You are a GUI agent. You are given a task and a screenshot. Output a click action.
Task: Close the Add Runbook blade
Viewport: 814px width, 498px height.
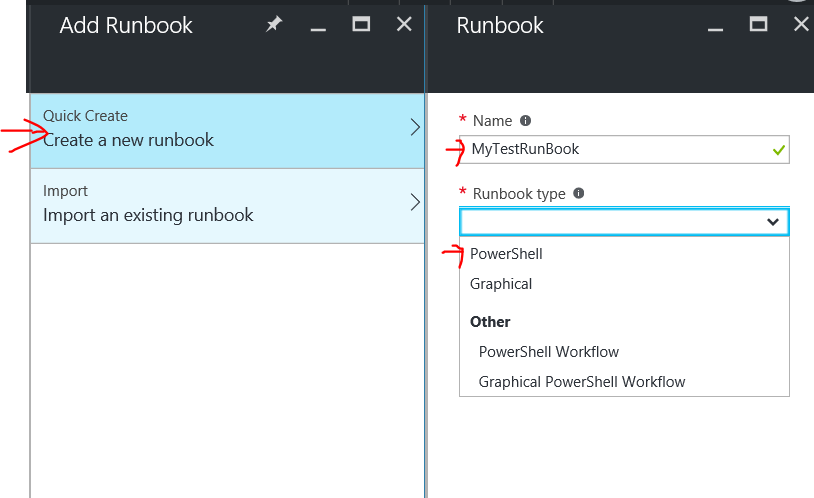click(x=404, y=24)
